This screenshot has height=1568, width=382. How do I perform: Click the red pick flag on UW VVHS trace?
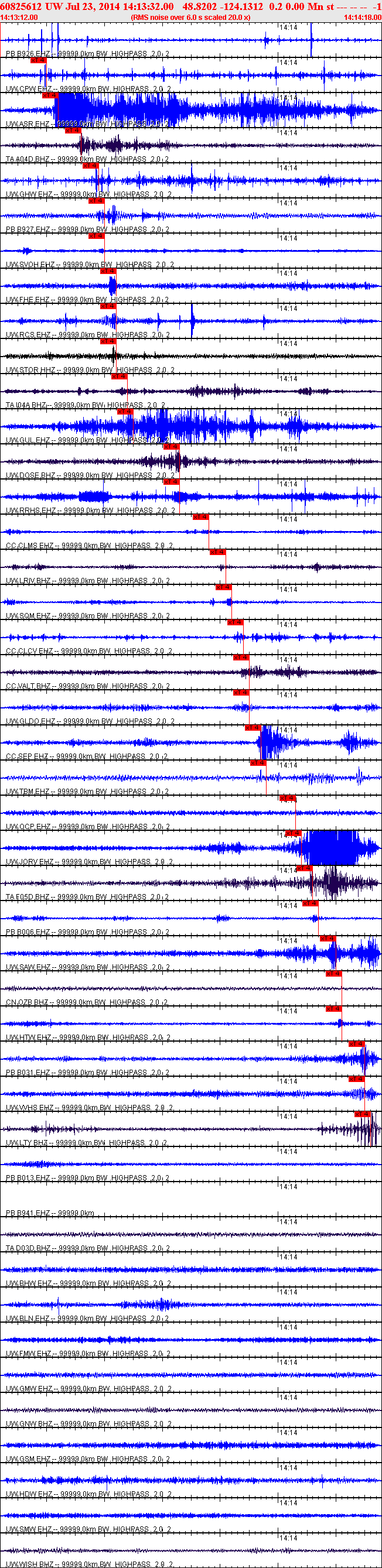coord(357,1079)
